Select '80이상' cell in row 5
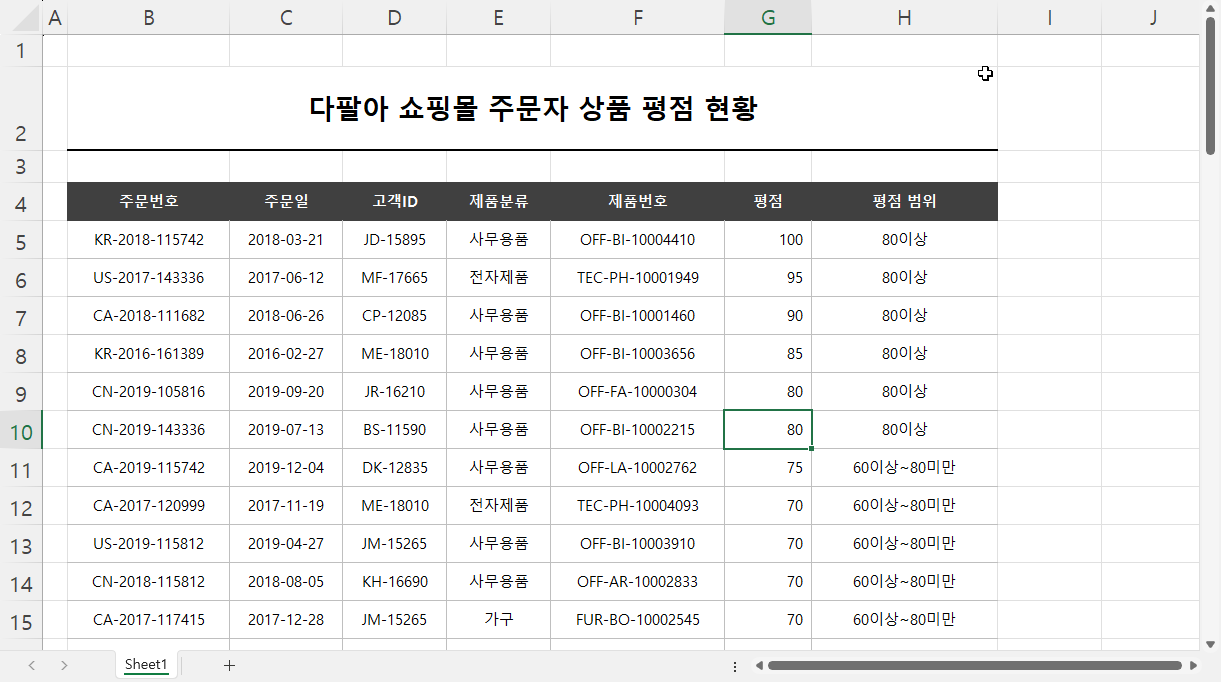Viewport: 1221px width, 682px height. tap(904, 240)
